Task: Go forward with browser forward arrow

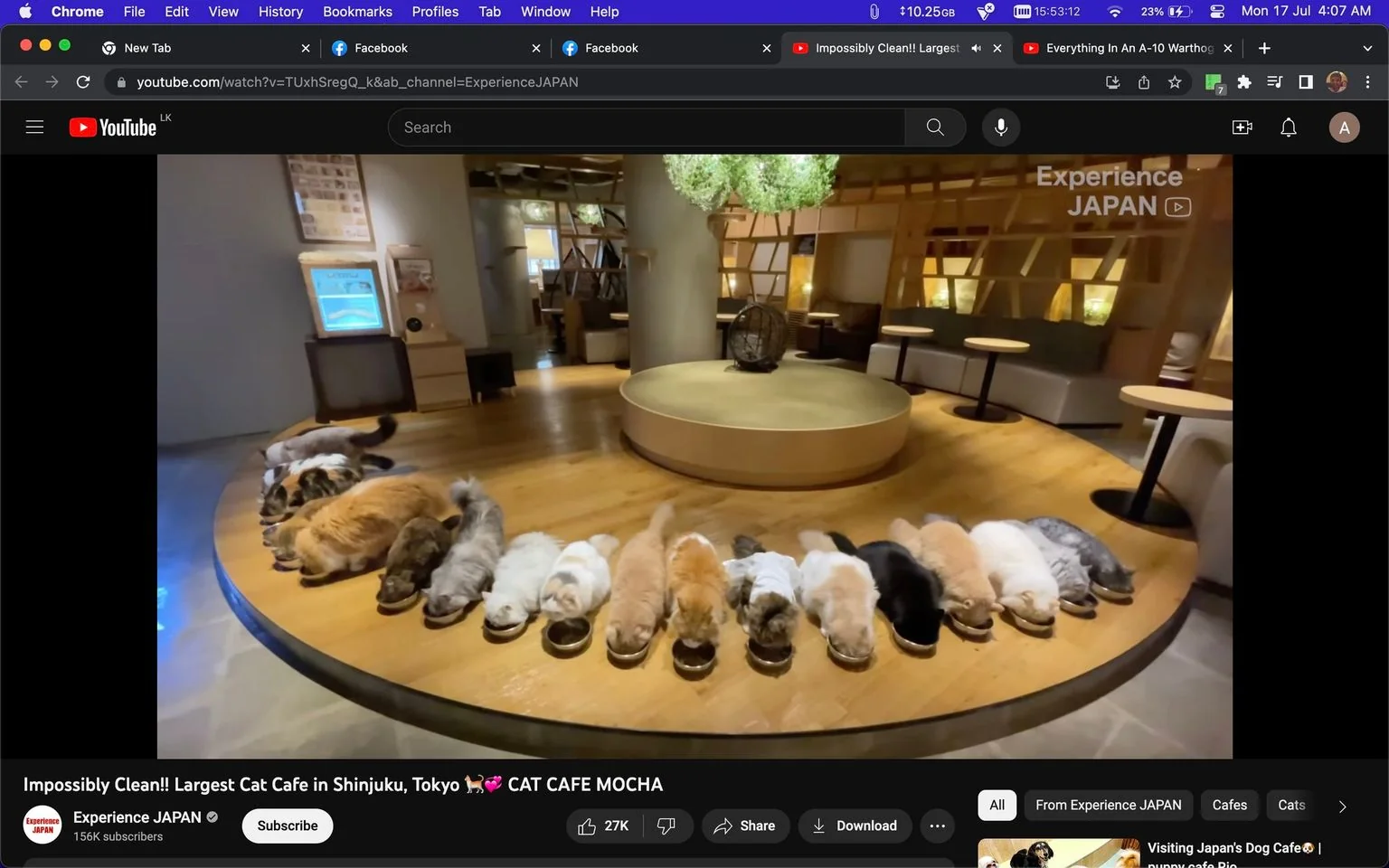Action: point(52,82)
